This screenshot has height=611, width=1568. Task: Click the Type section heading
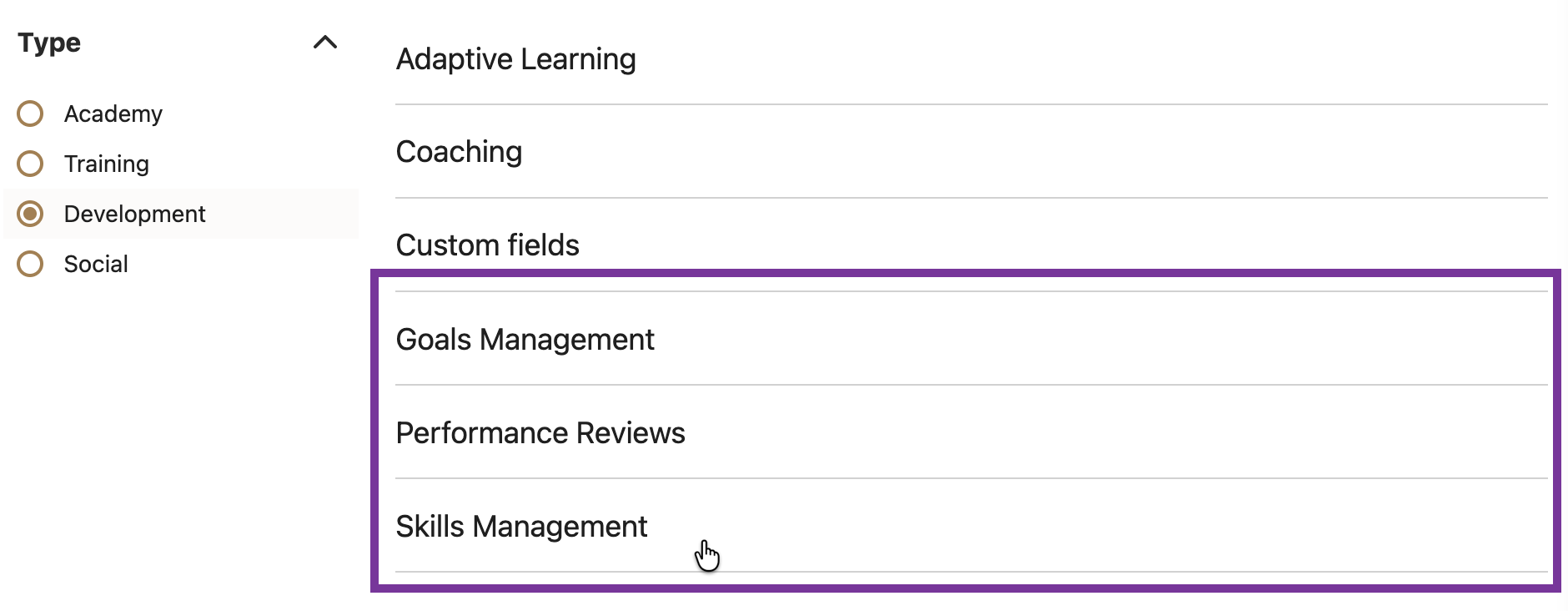click(49, 43)
